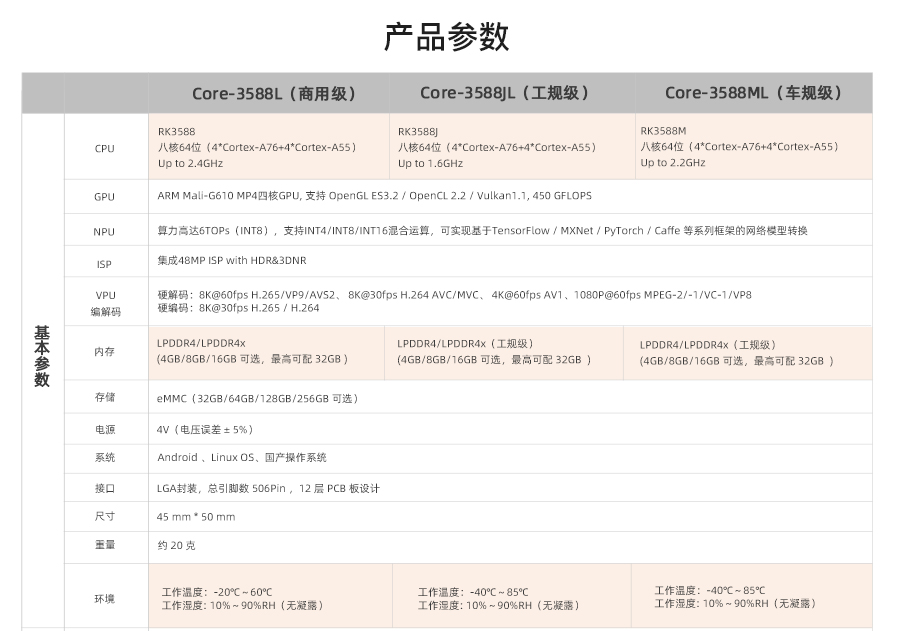Click the 内存 row label
The image size is (900, 631).
pos(105,352)
